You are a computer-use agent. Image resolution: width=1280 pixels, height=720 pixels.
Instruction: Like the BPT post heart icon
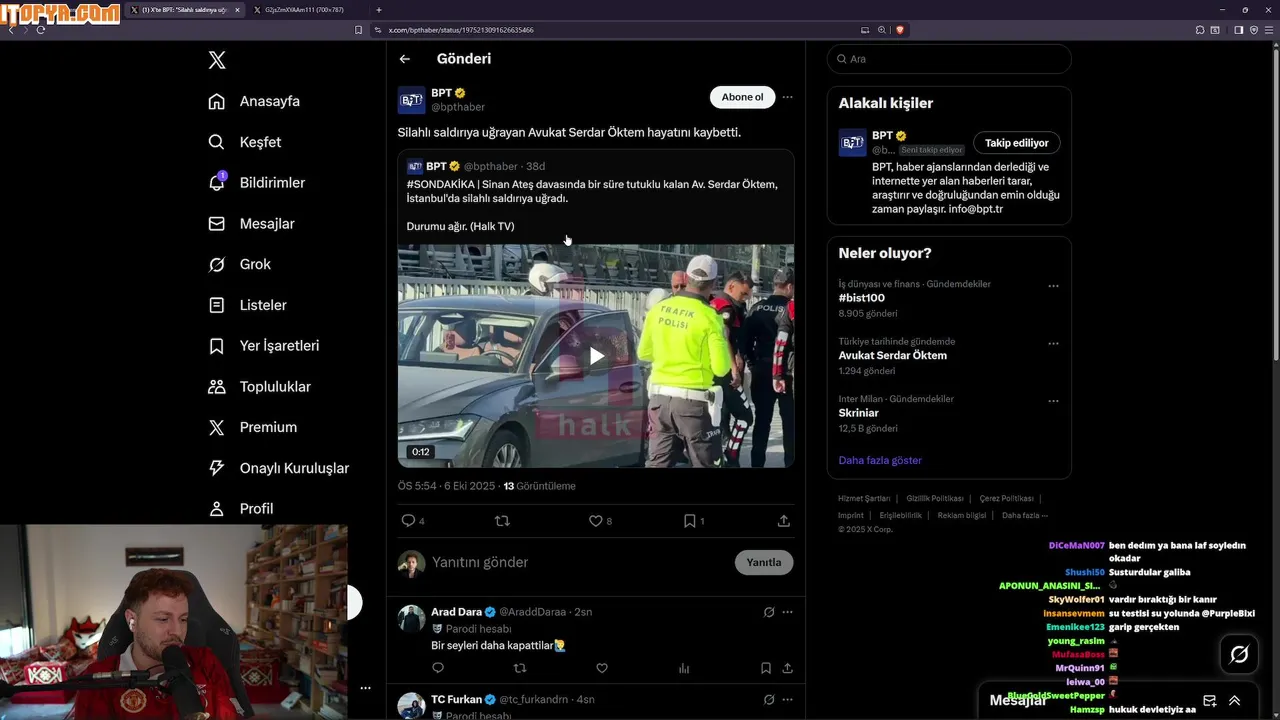[595, 521]
